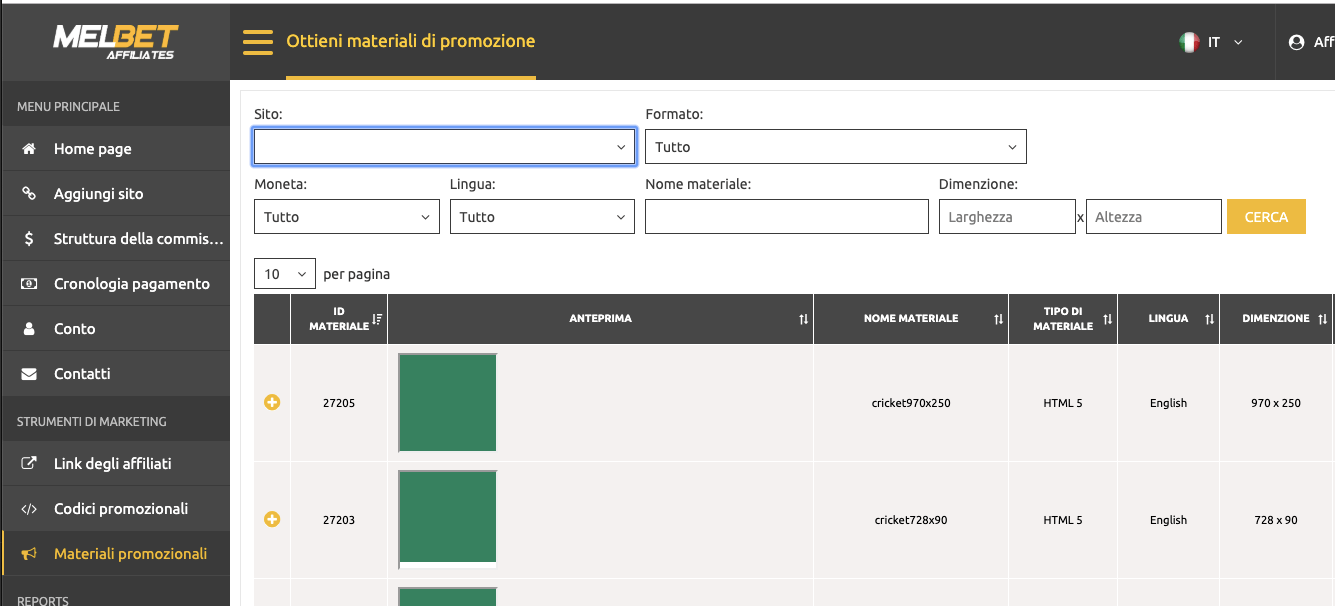Click material ID 27203 cell

339,520
